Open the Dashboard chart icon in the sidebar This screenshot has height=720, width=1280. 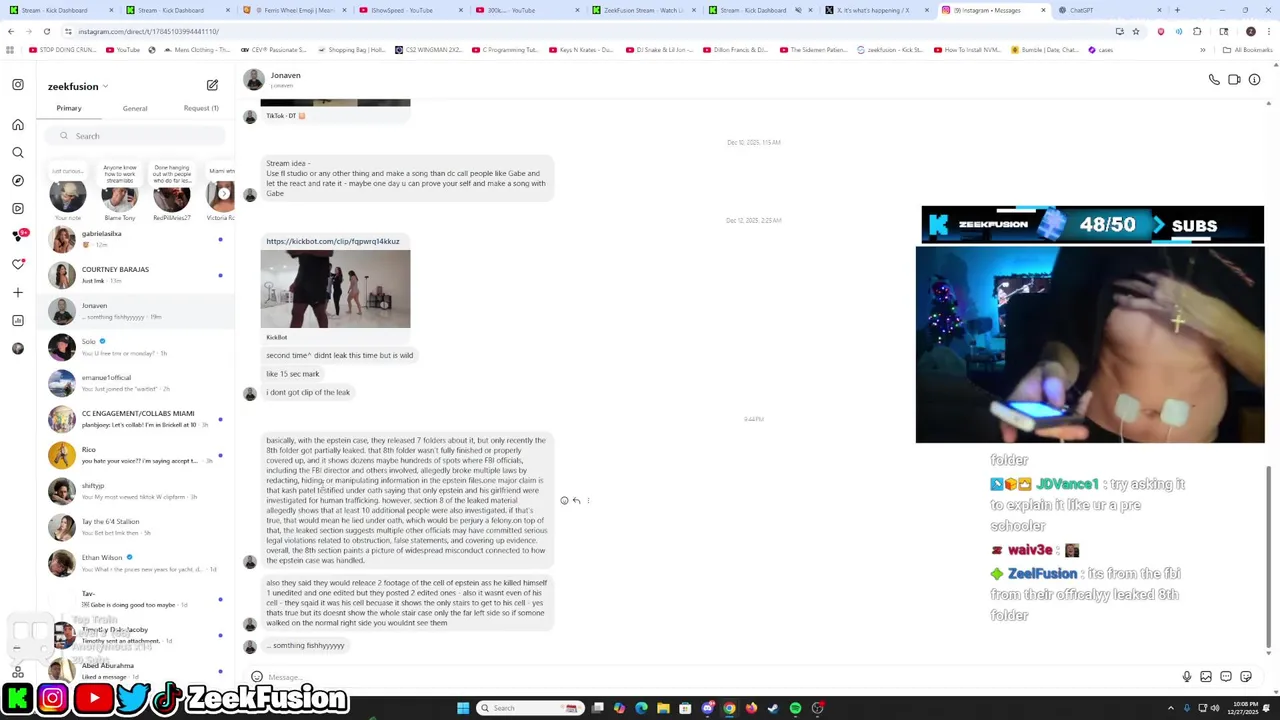pyautogui.click(x=18, y=320)
